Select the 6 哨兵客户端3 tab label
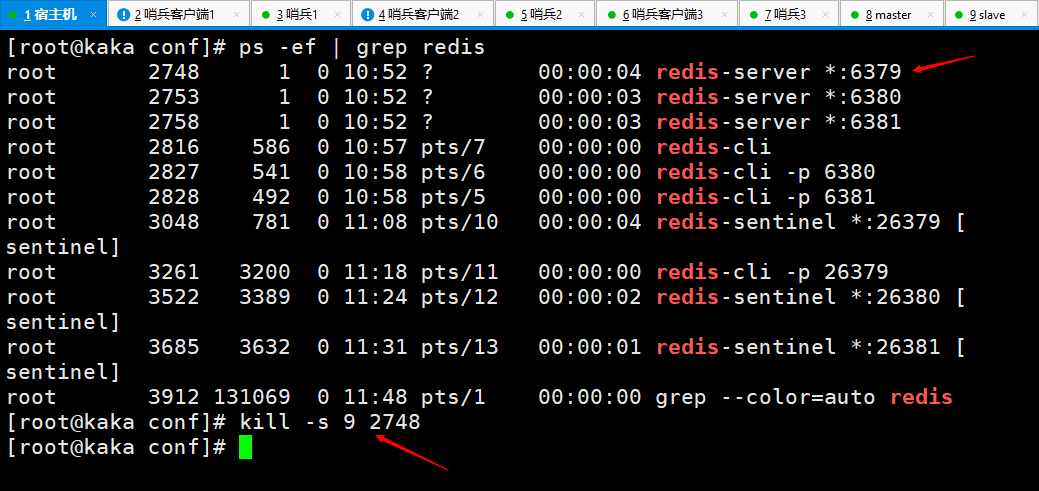 click(x=663, y=15)
